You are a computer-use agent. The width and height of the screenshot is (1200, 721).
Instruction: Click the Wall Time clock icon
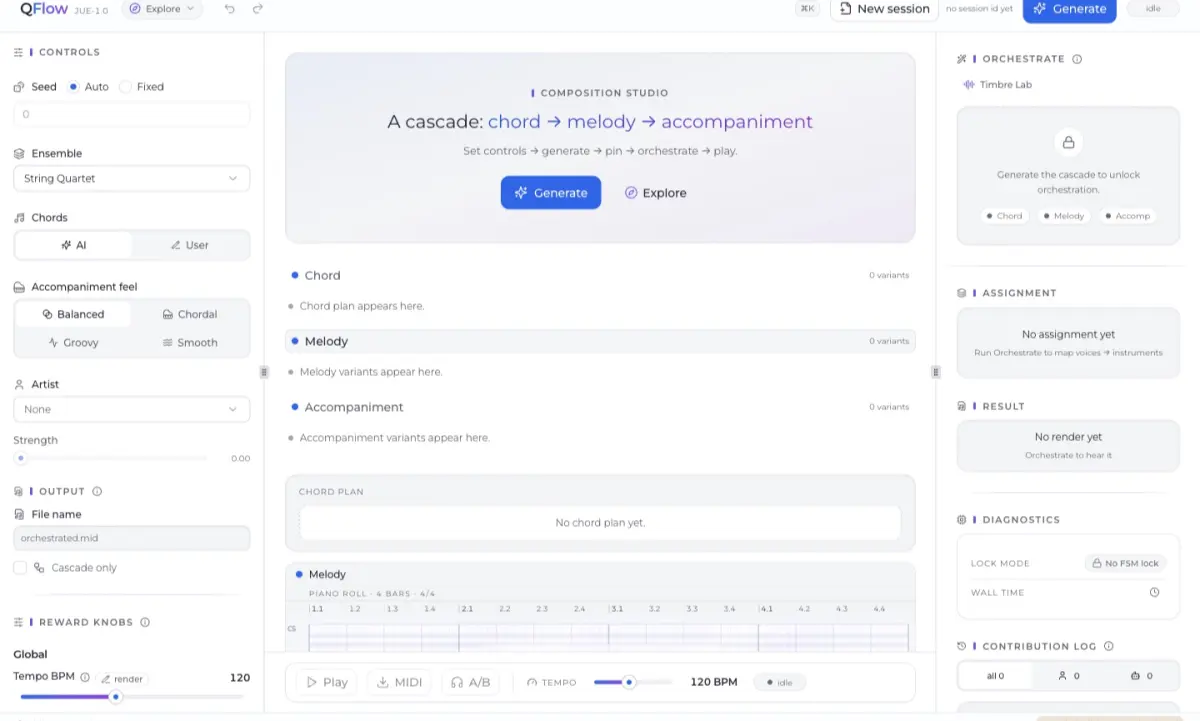pos(1154,592)
